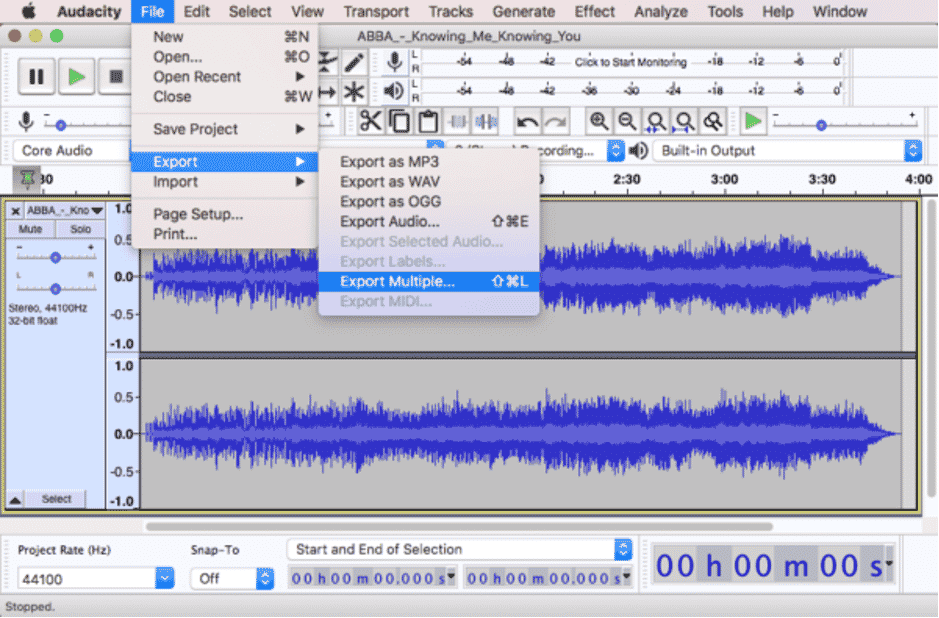
Task: Click the Zoom In magnifier icon
Action: coord(598,121)
